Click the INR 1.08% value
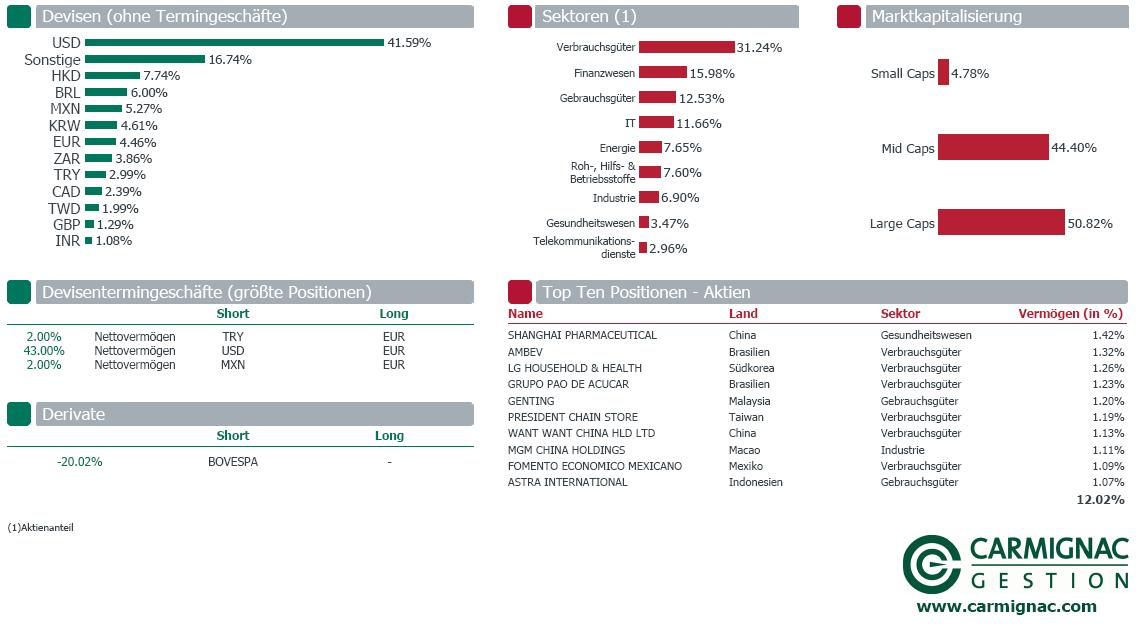 click(113, 241)
